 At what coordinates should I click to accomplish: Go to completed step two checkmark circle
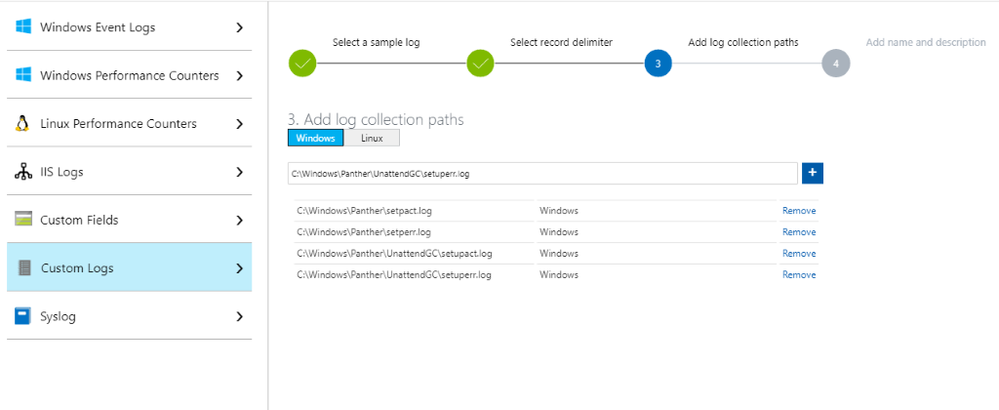pos(480,64)
